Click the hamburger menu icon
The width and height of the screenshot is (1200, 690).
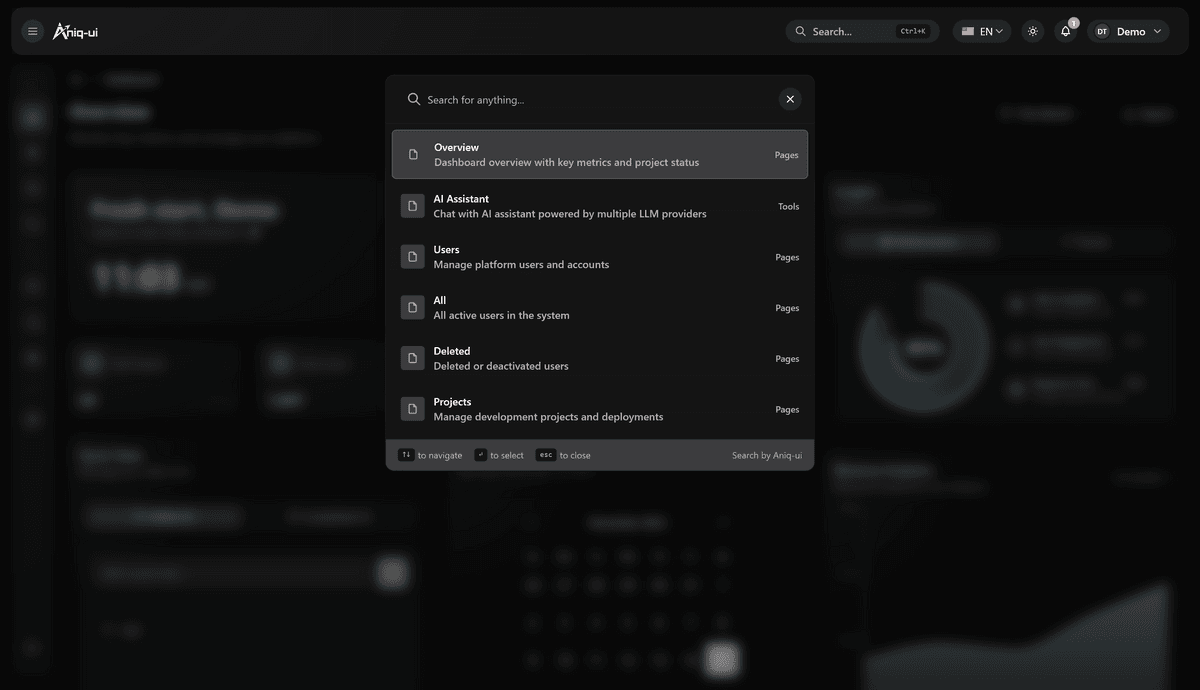coord(32,32)
